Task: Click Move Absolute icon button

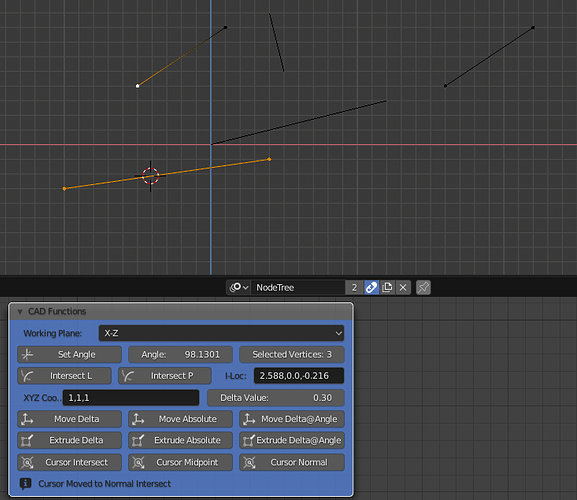Action: tap(180, 419)
